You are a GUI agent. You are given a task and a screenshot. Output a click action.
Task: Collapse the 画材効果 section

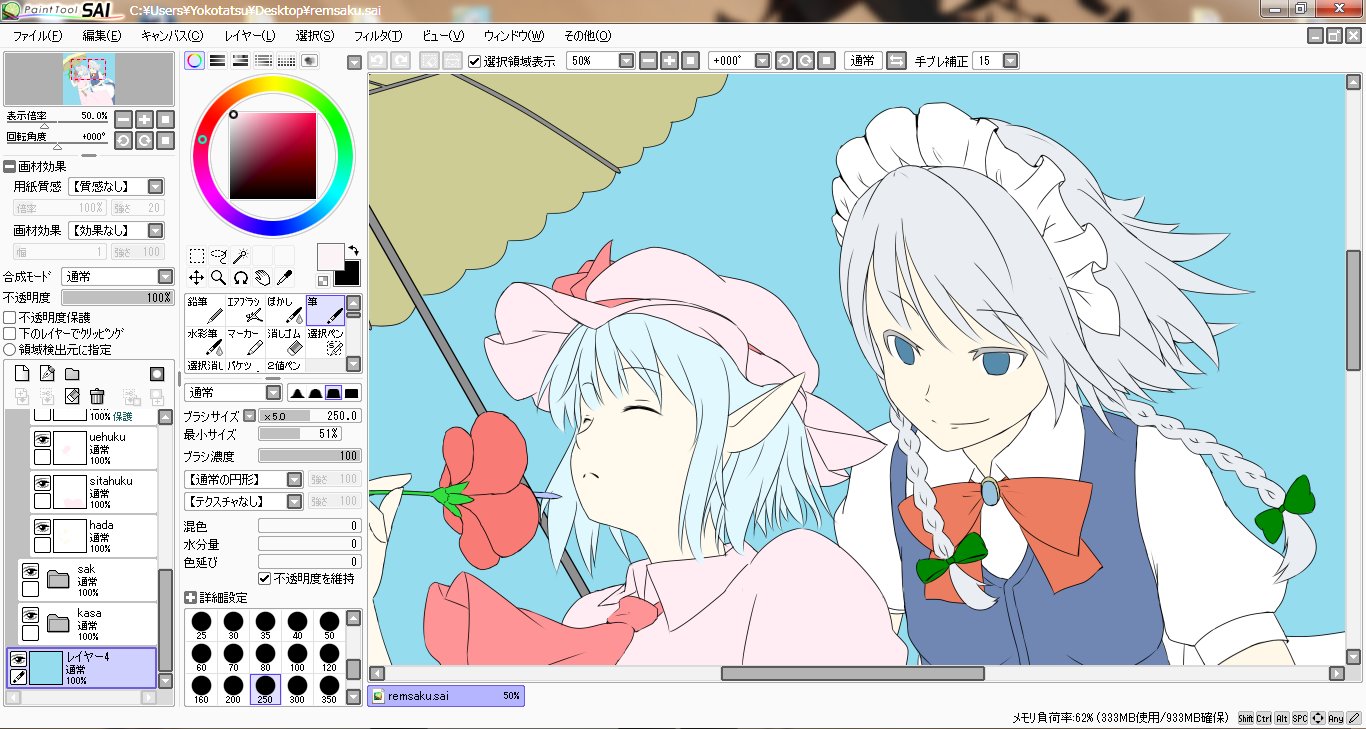tap(10, 167)
